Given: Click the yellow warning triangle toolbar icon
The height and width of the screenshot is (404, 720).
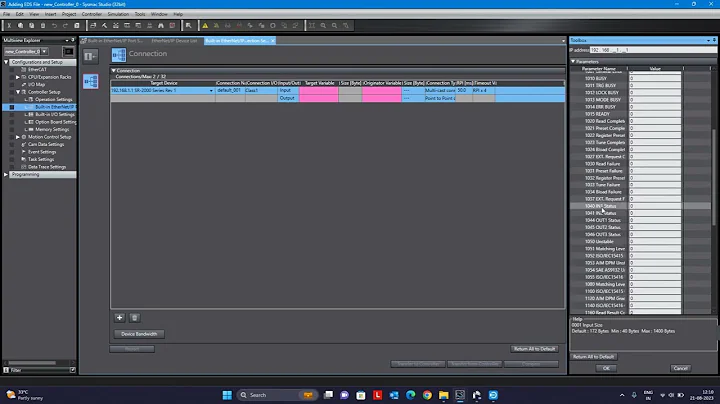Looking at the screenshot, I should 205,26.
